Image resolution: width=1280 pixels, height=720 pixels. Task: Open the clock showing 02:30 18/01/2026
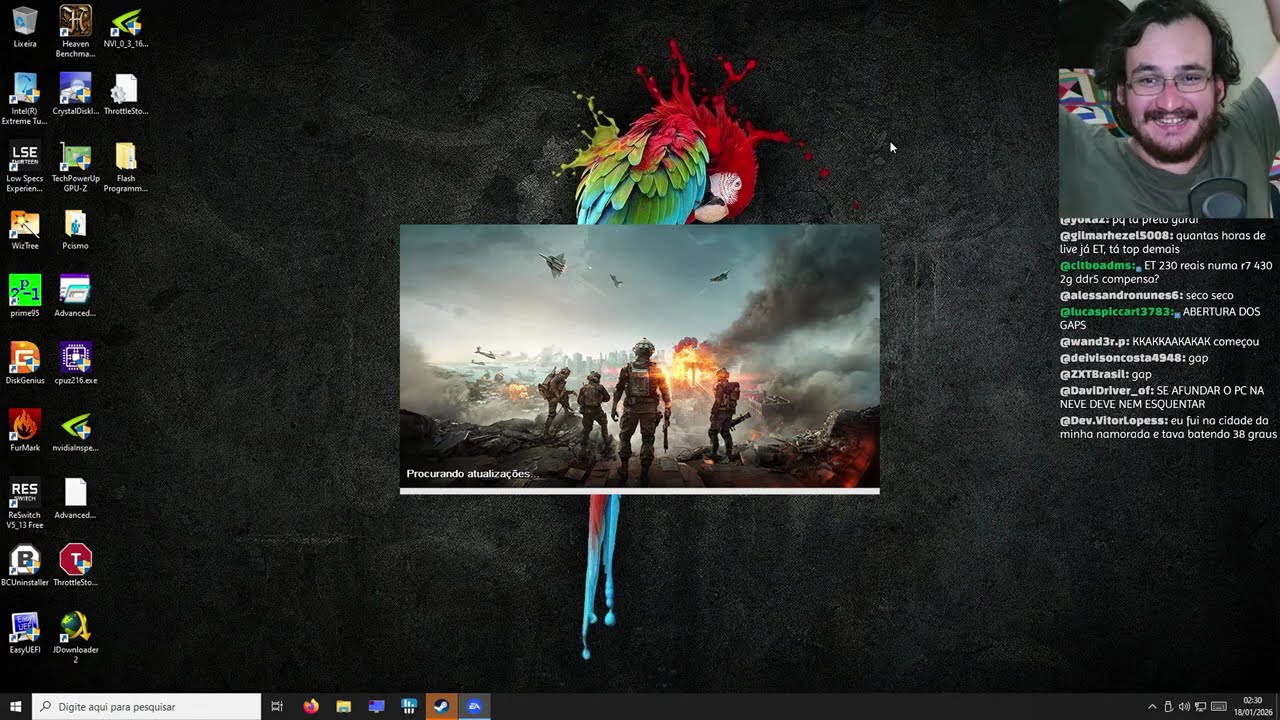coord(1252,706)
